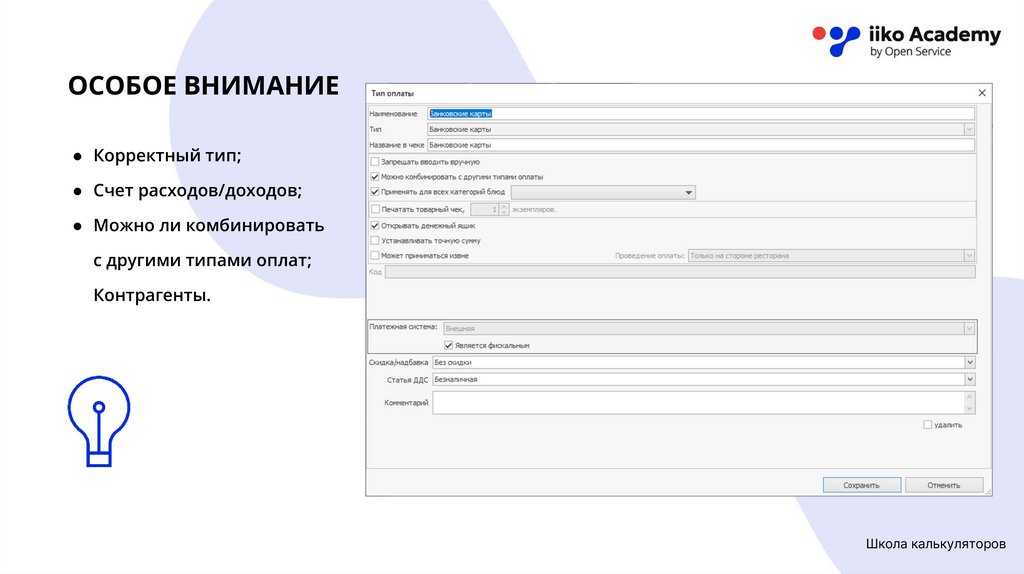1024x574 pixels.
Task: Click the blue light bulb icon
Action: [x=99, y=421]
